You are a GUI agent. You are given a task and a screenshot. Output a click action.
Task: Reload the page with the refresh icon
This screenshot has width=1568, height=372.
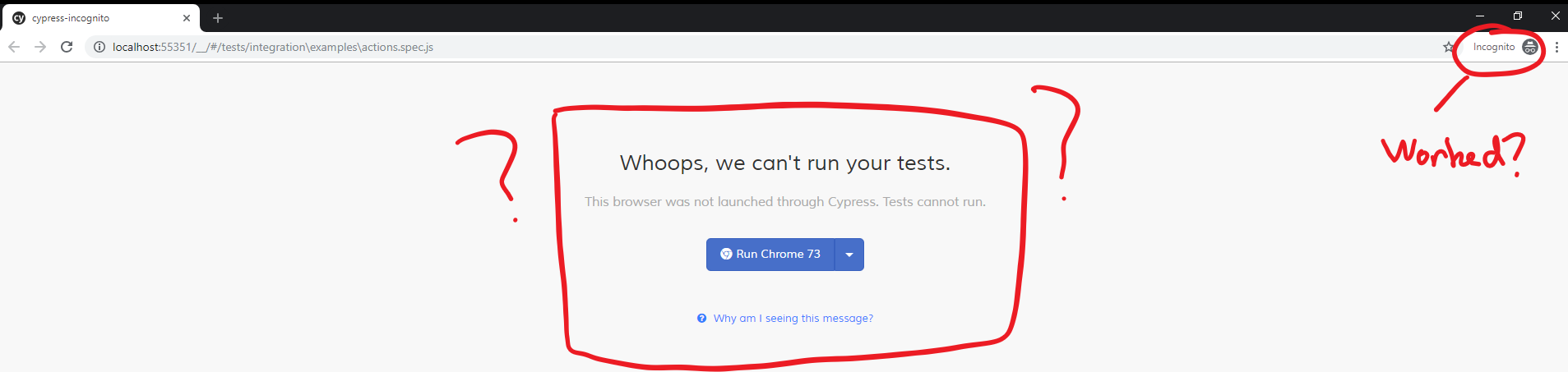[x=67, y=47]
